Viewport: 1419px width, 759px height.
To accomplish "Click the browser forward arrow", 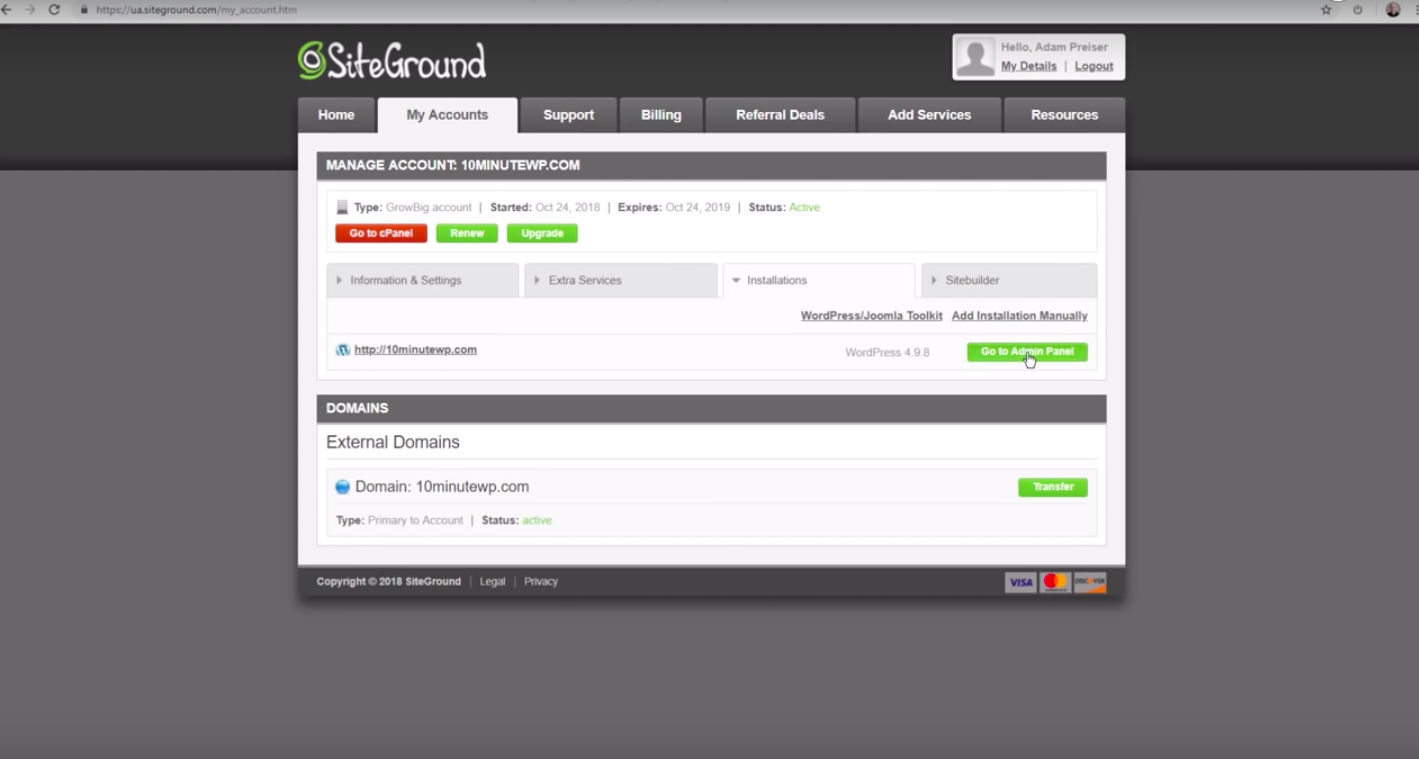I will [30, 10].
